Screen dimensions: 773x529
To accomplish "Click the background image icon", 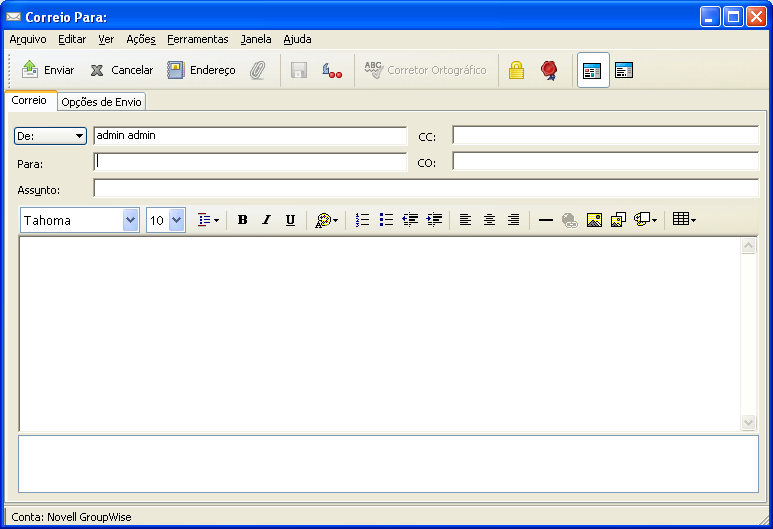I will (x=618, y=220).
